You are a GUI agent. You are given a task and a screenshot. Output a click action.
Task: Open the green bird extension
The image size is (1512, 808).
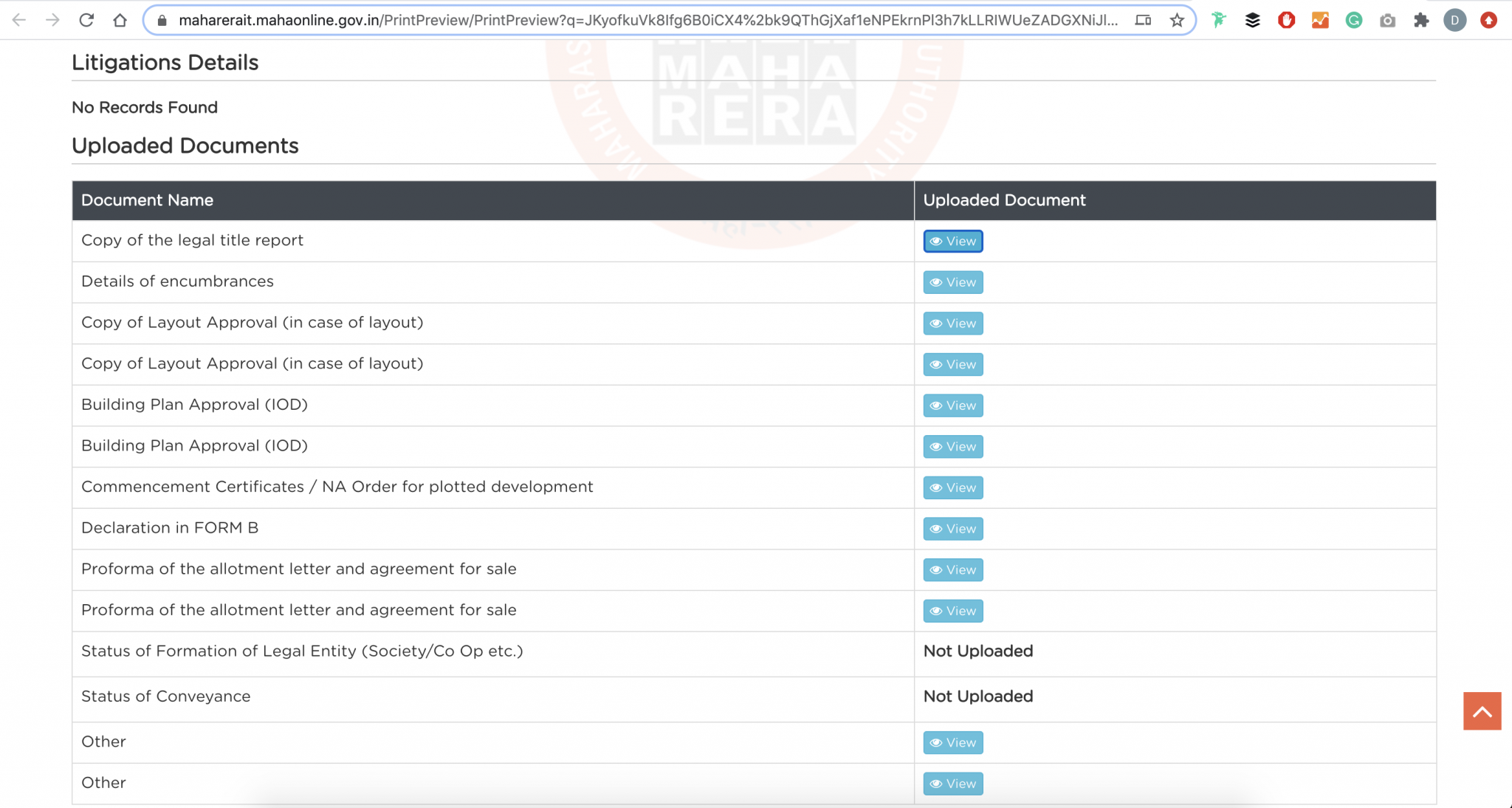point(1219,21)
